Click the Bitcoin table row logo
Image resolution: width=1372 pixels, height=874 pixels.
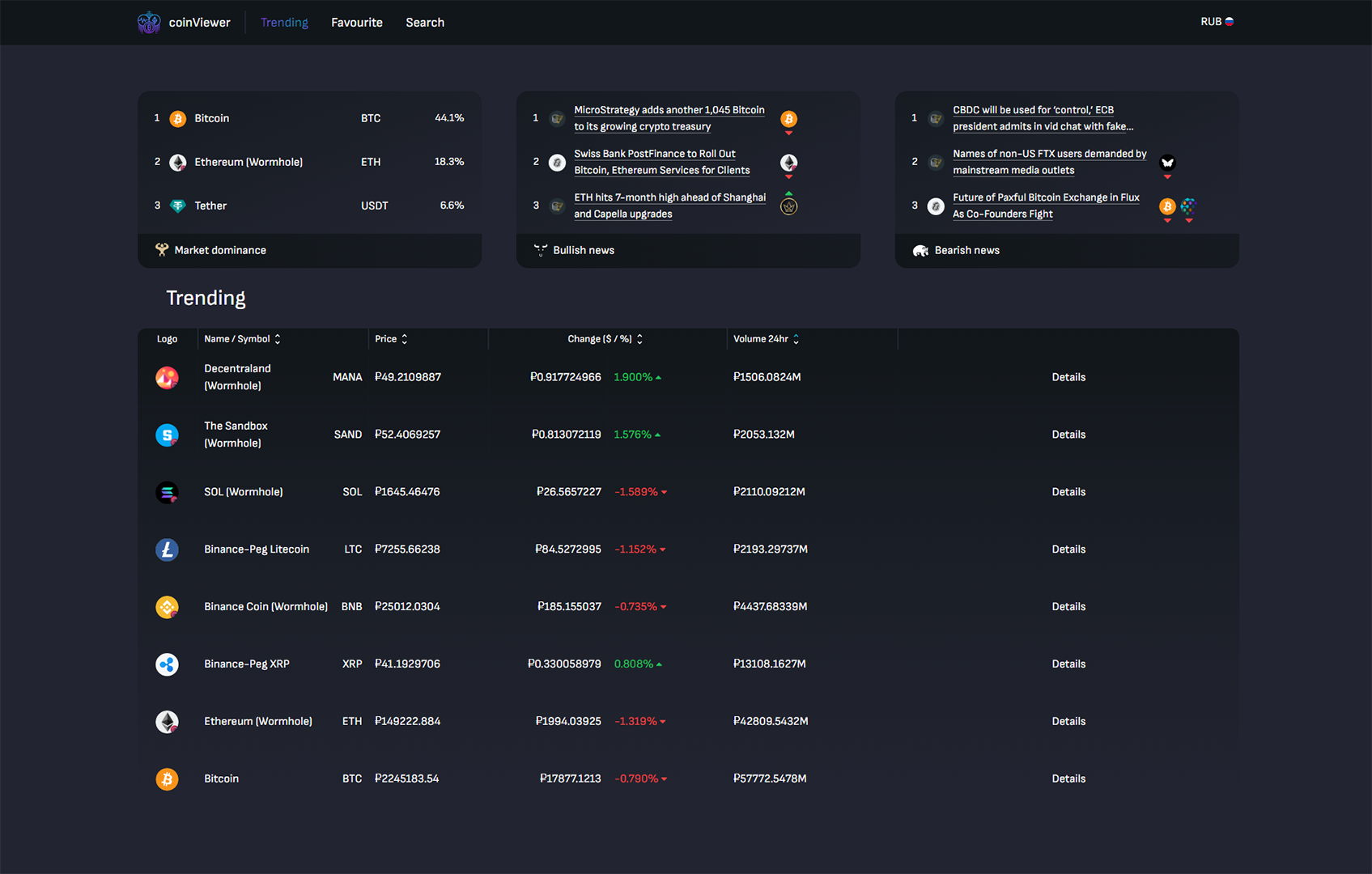tap(168, 779)
